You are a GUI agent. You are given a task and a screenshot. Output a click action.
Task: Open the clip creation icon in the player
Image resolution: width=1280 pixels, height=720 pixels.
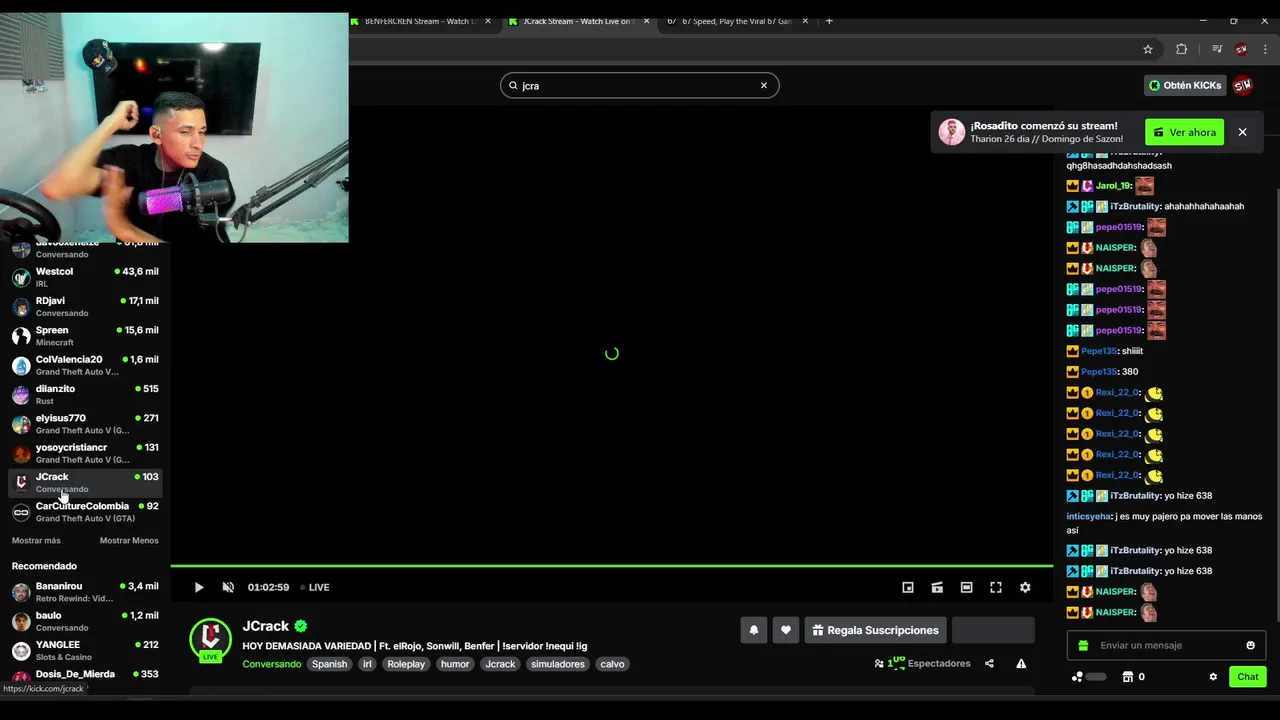pos(937,587)
